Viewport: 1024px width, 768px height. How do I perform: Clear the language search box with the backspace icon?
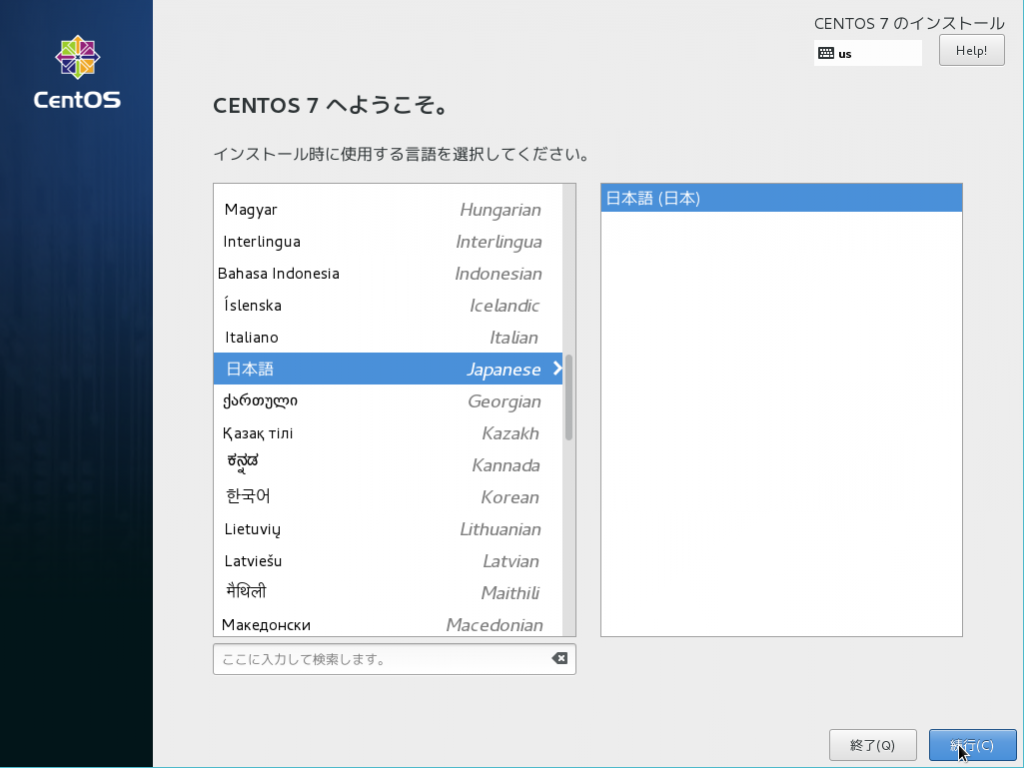click(x=560, y=658)
